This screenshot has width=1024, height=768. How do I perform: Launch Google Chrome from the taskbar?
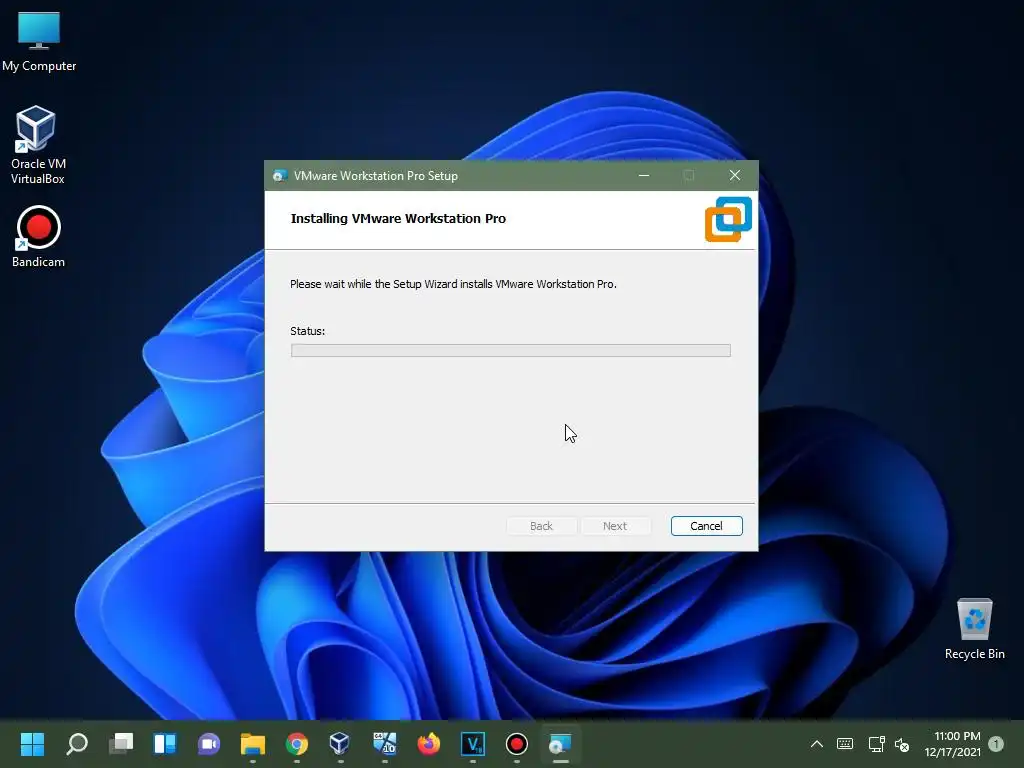296,744
